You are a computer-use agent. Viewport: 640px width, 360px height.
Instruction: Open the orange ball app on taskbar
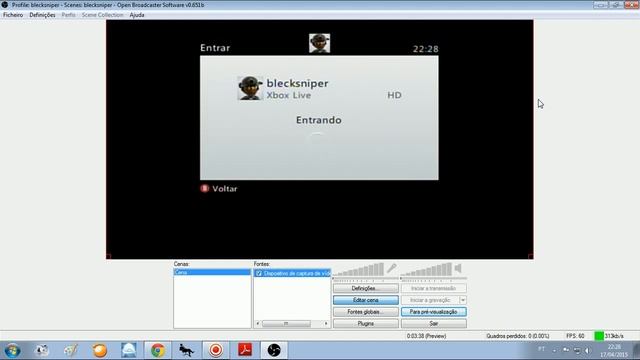100,350
